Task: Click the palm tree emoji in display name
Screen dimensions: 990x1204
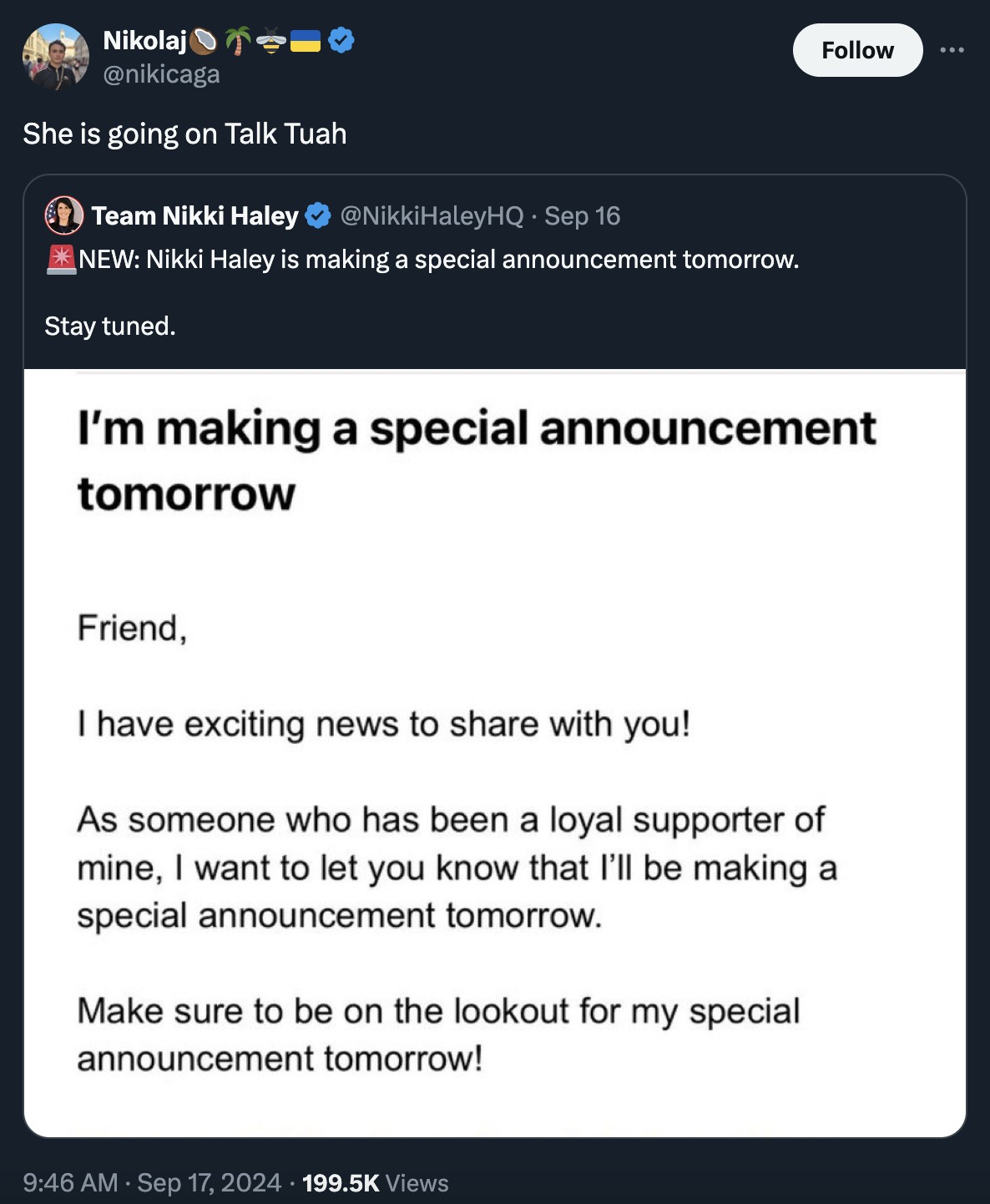Action: (238, 40)
